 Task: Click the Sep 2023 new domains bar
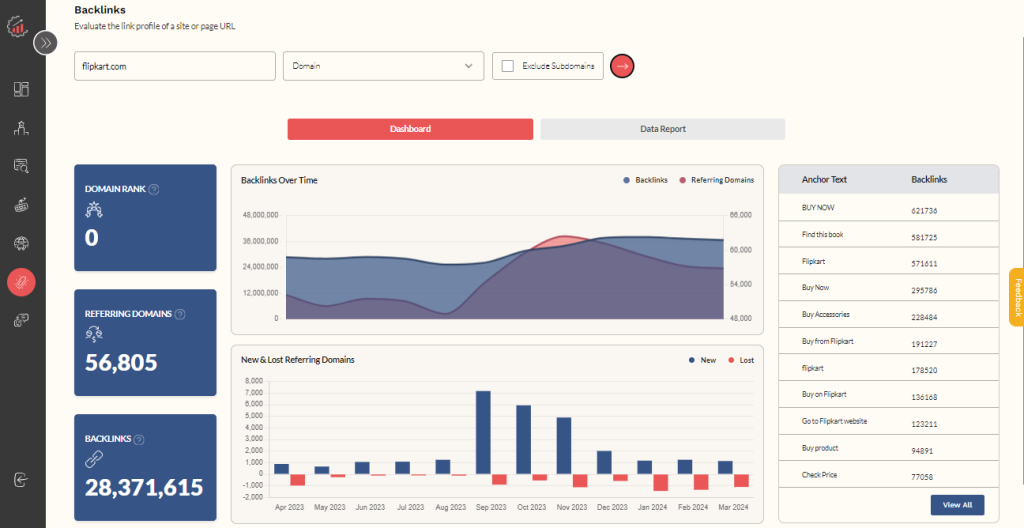(x=483, y=433)
